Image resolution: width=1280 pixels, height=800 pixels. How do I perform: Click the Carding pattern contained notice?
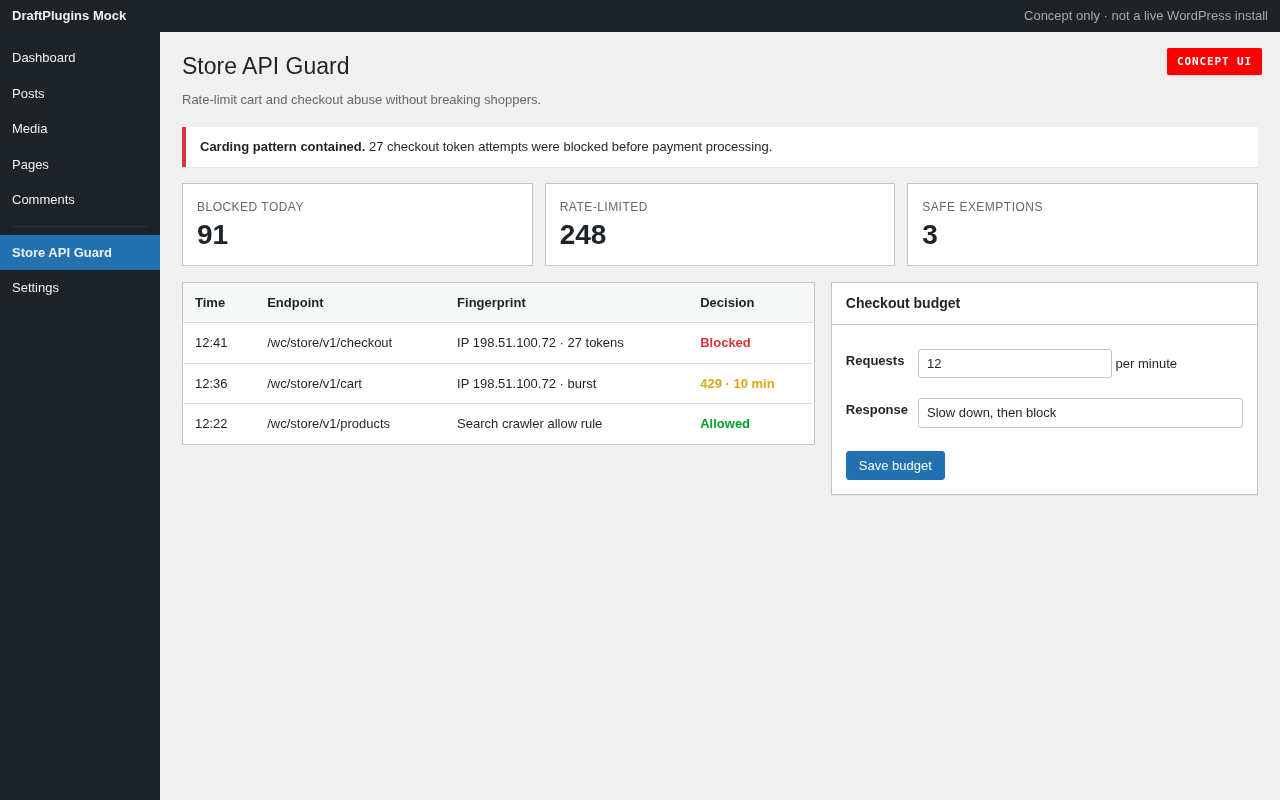[720, 147]
